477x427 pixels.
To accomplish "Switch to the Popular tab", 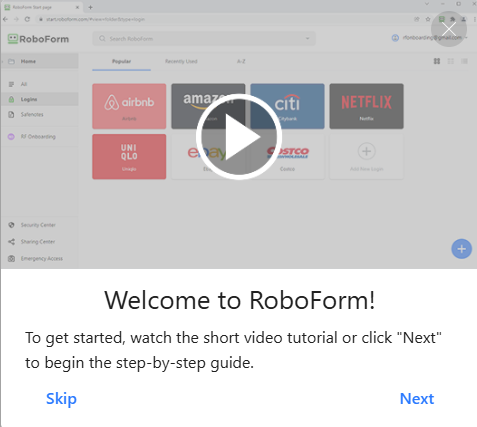I will pos(121,61).
